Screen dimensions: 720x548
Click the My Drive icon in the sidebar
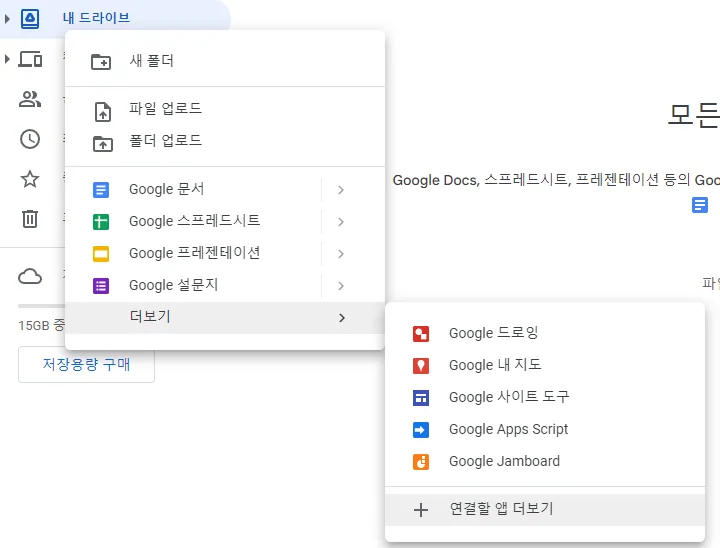coord(30,19)
